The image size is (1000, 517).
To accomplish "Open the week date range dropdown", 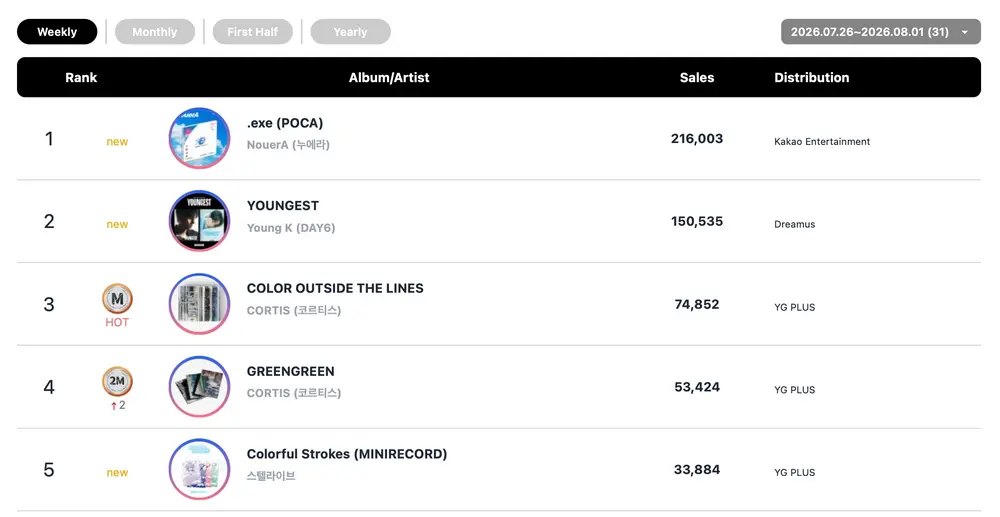I will pyautogui.click(x=881, y=32).
